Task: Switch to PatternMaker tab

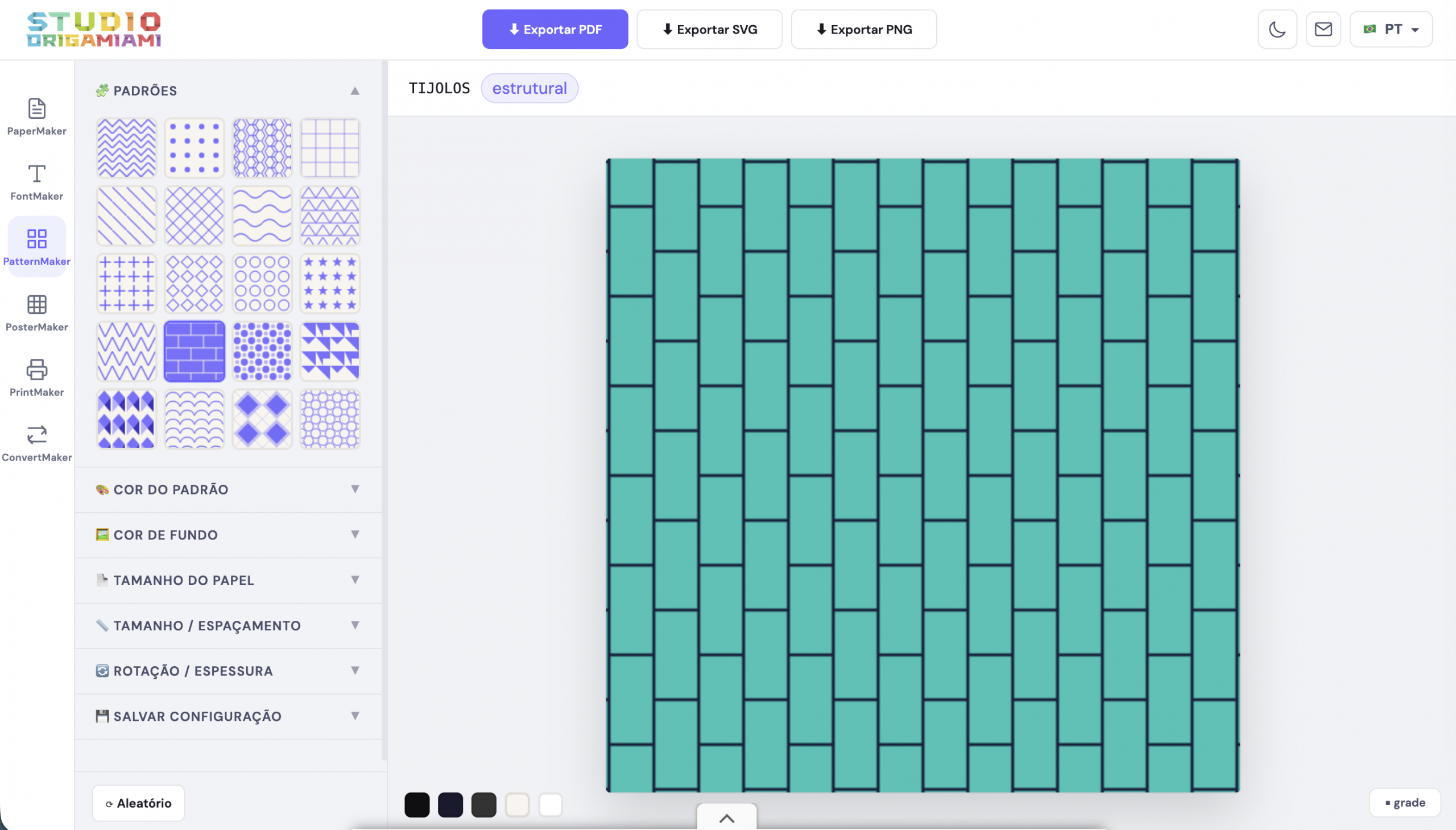Action: pyautogui.click(x=36, y=247)
